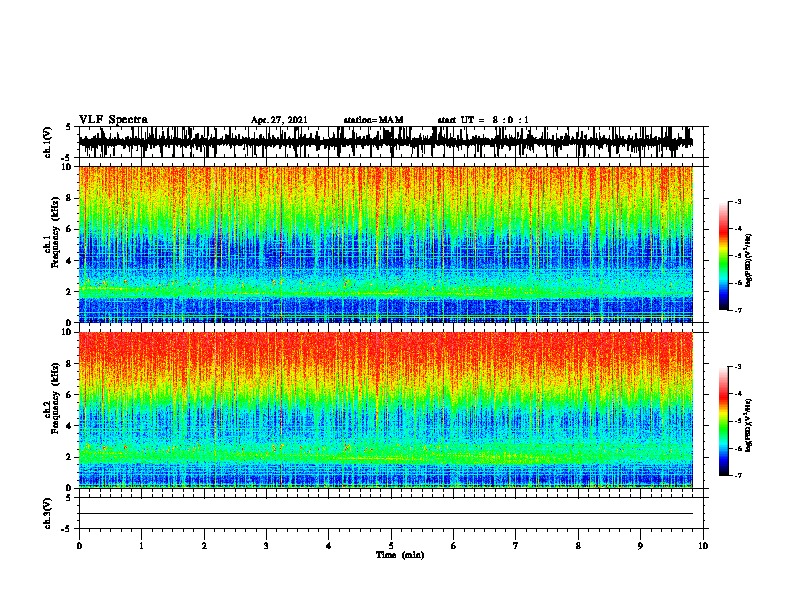Click the flat ch.3 voltage trace line

[x=385, y=514]
